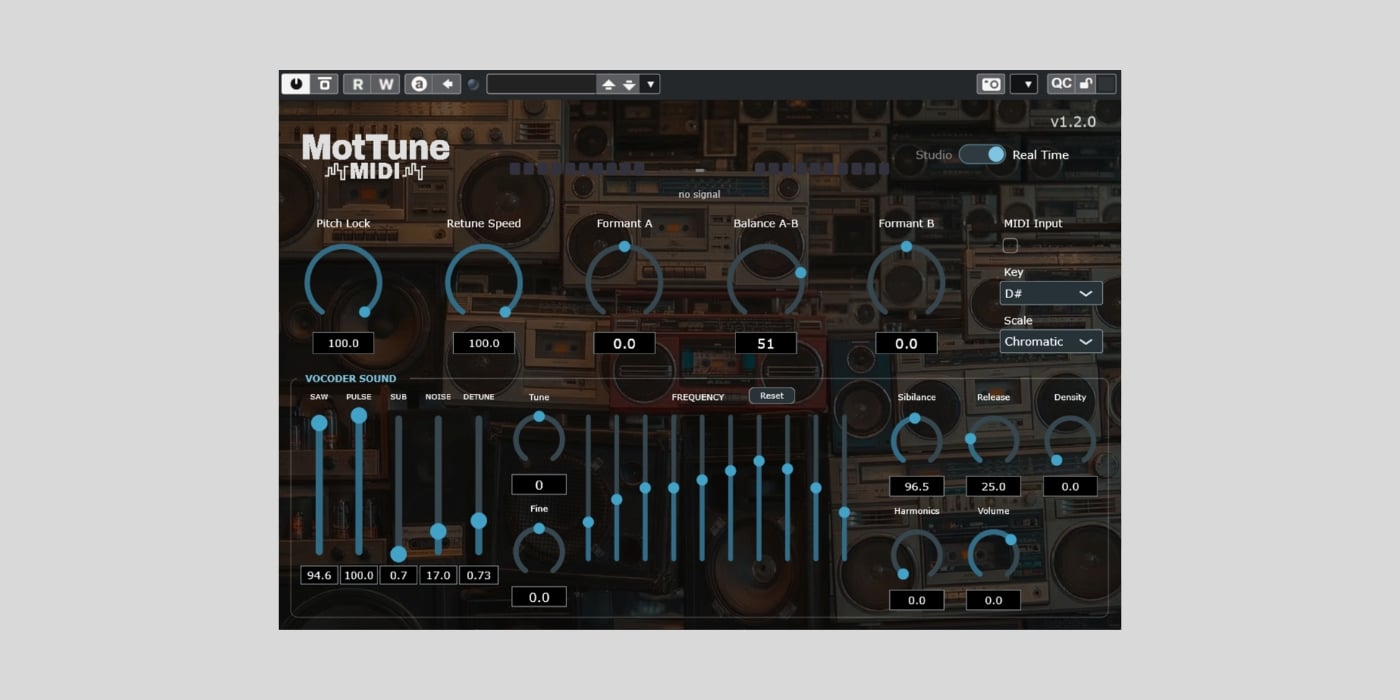Click the Balance A-B value field 51
Image resolution: width=1400 pixels, height=700 pixels.
[x=766, y=343]
